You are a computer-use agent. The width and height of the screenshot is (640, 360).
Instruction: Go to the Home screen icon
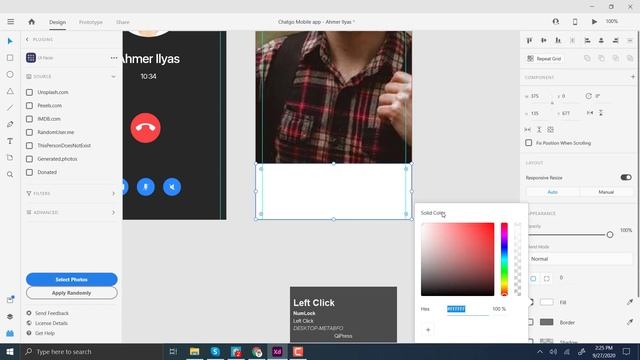click(x=31, y=22)
